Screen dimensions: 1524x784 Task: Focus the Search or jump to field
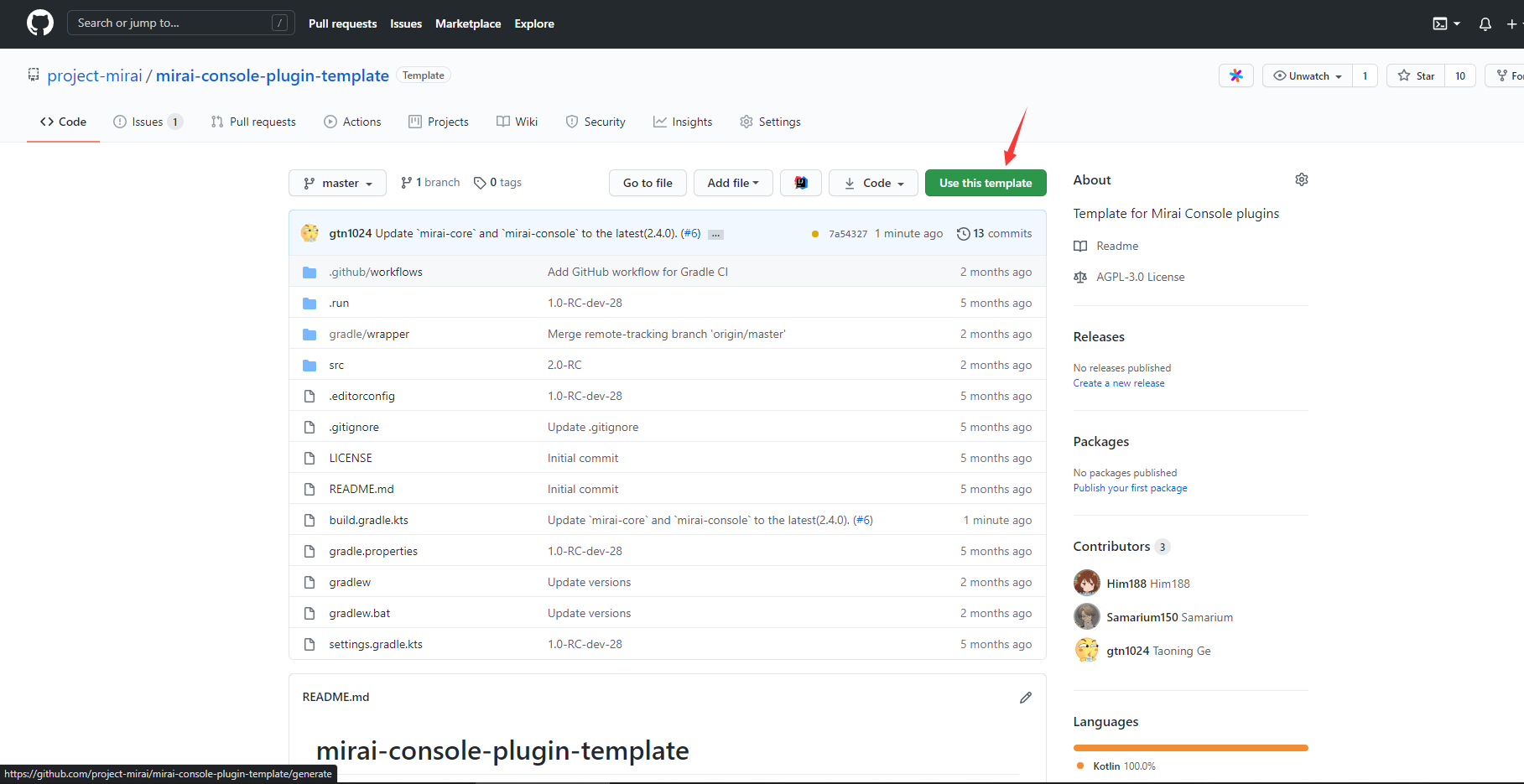coord(172,23)
